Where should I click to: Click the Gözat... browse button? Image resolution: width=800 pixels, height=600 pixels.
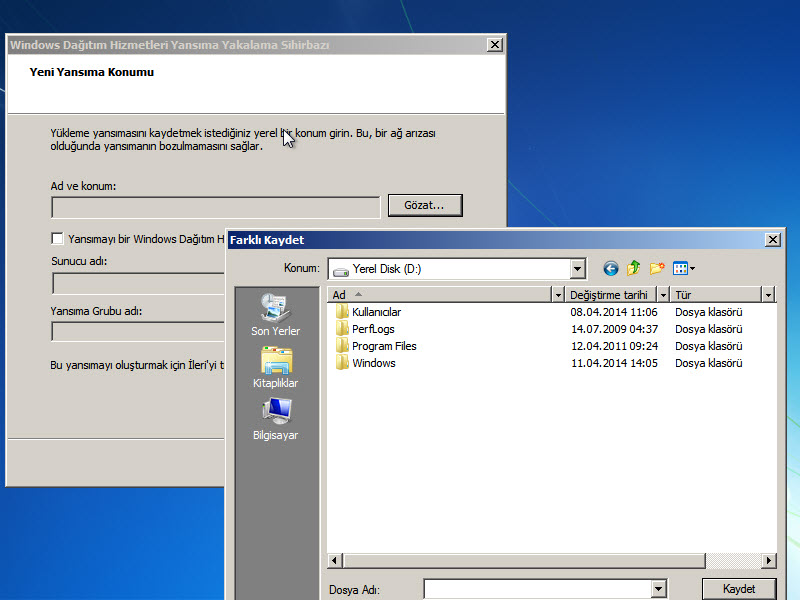click(x=425, y=205)
